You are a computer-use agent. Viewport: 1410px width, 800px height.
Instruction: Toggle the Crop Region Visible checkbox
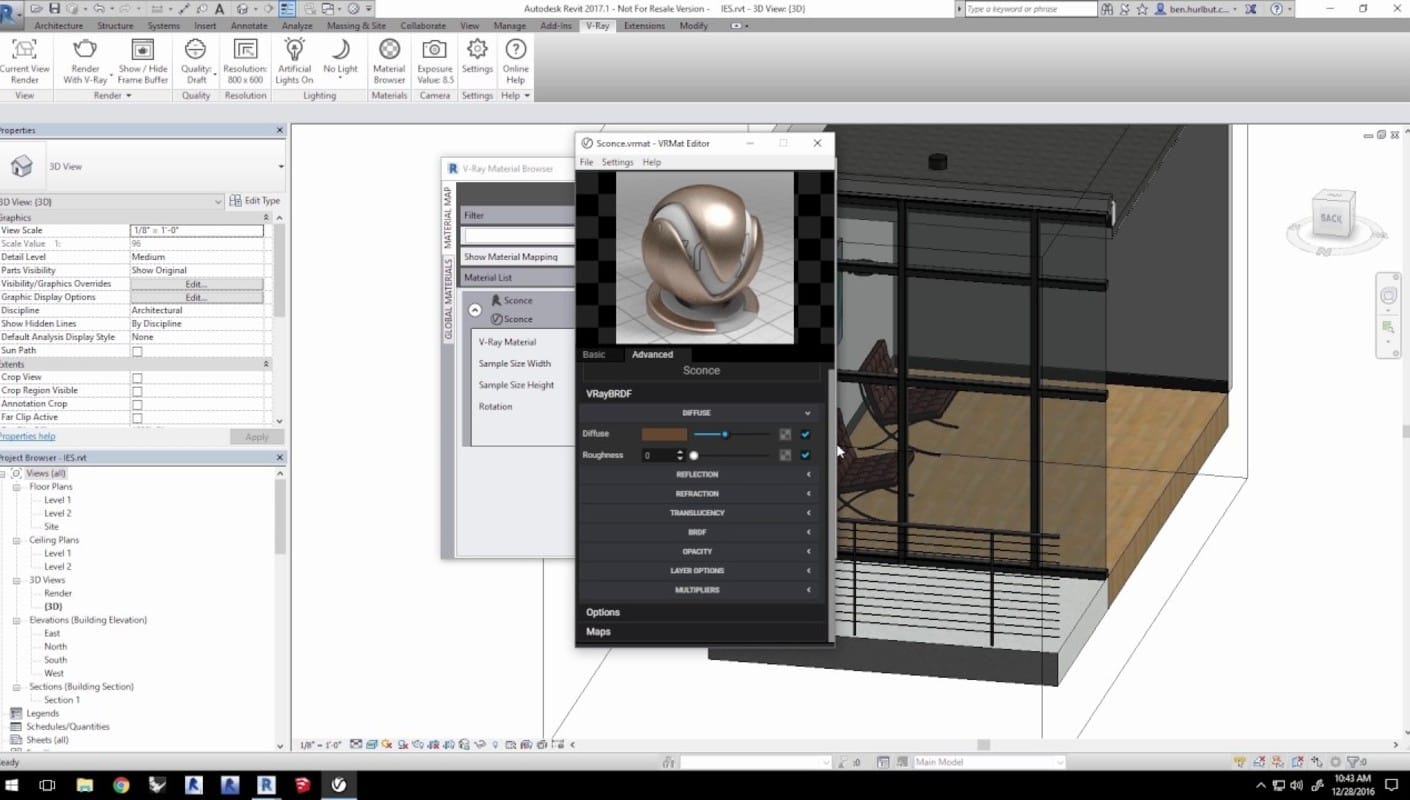pos(137,391)
